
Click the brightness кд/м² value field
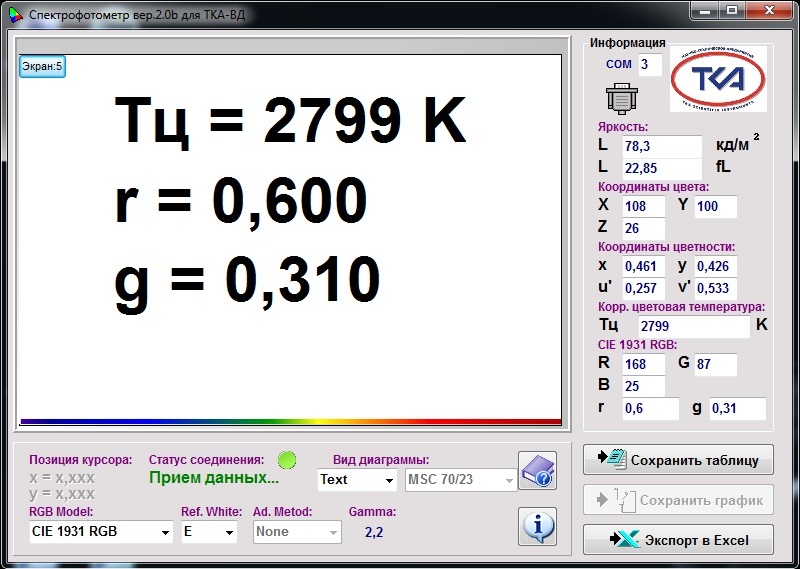point(661,147)
